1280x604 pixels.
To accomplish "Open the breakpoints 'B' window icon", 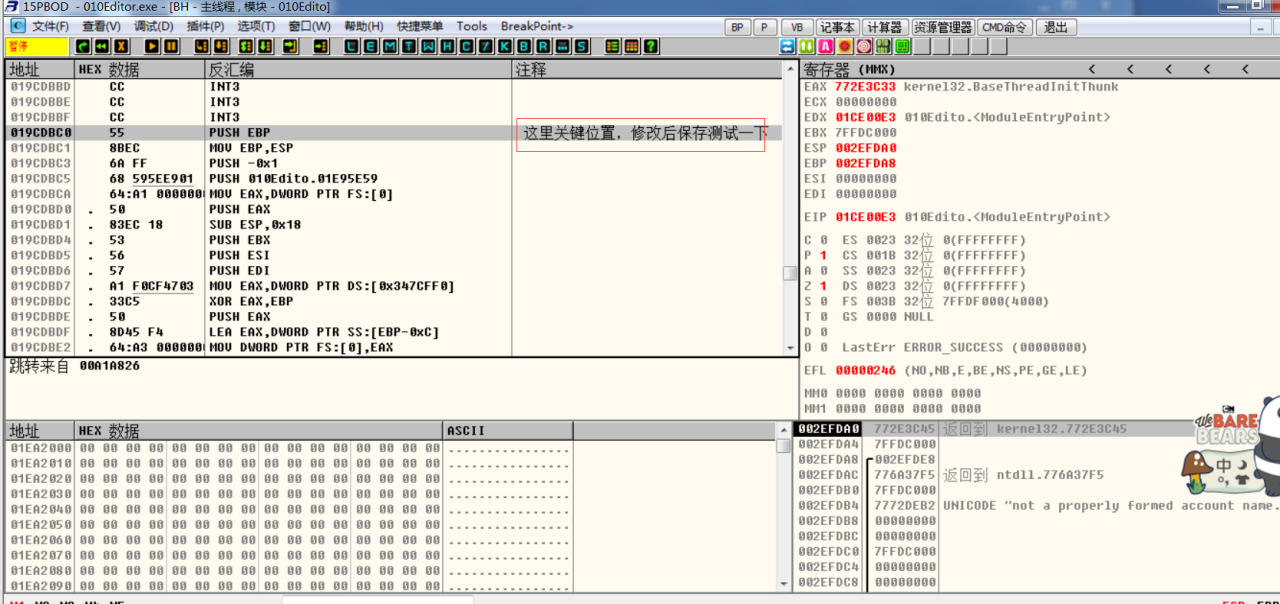I will point(523,47).
